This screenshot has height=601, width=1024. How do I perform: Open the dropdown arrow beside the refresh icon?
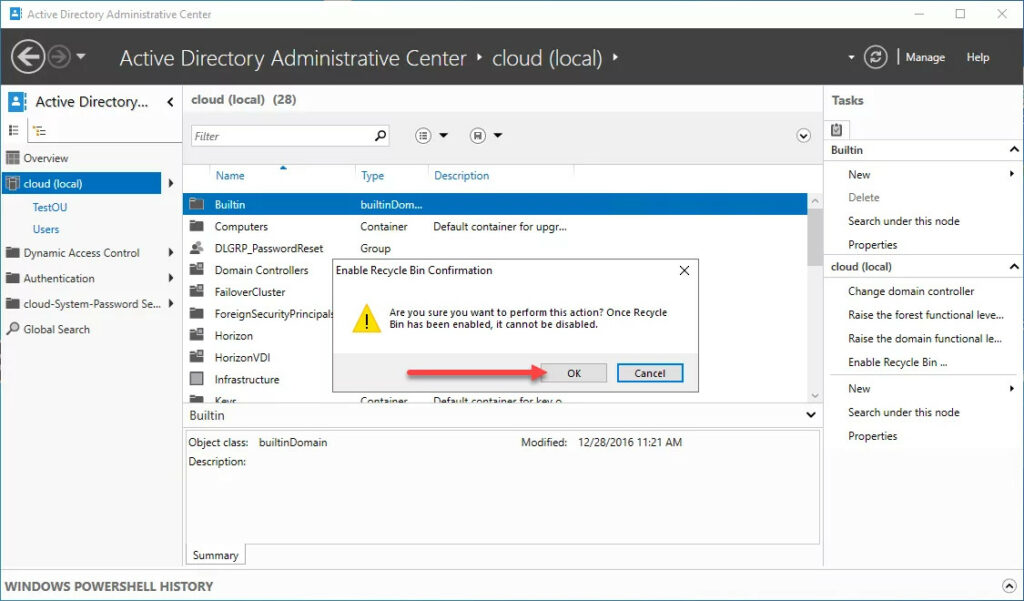coord(851,57)
